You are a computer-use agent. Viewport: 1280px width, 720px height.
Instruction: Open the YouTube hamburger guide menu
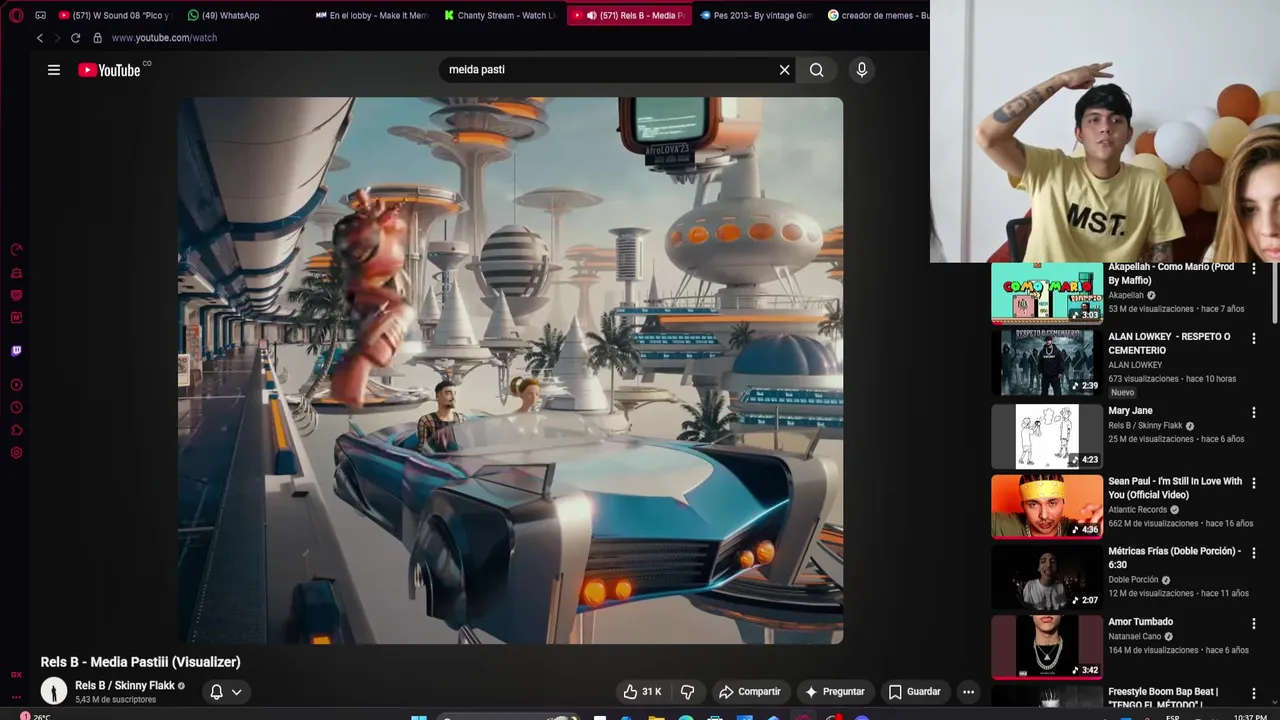tap(54, 70)
